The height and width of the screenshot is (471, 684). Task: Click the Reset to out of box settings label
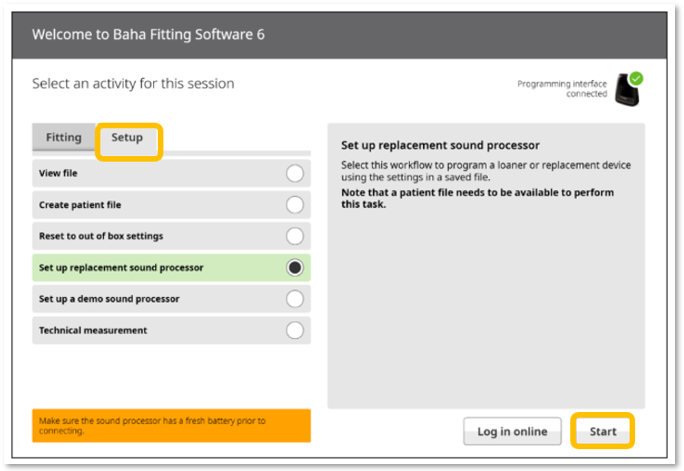tap(101, 236)
